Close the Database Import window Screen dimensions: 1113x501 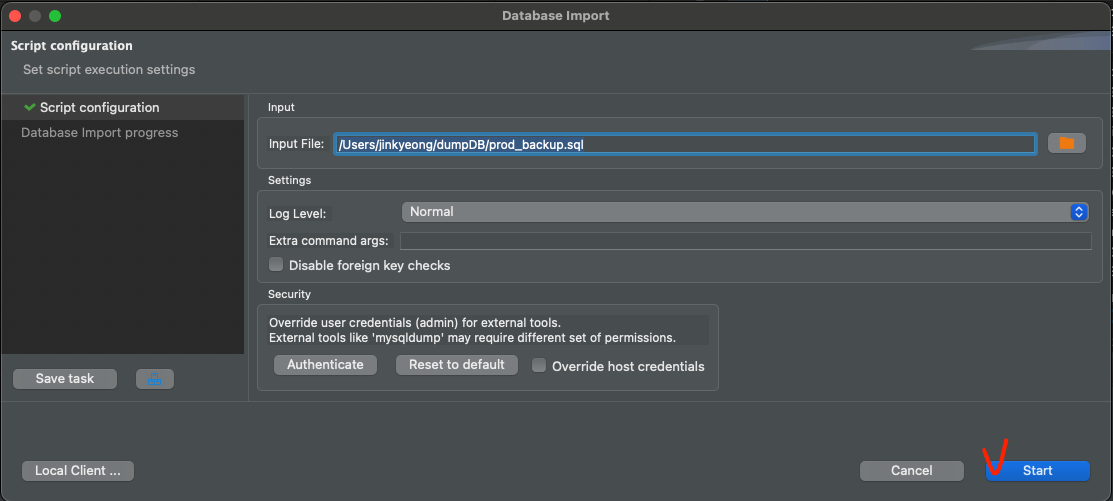[13, 16]
